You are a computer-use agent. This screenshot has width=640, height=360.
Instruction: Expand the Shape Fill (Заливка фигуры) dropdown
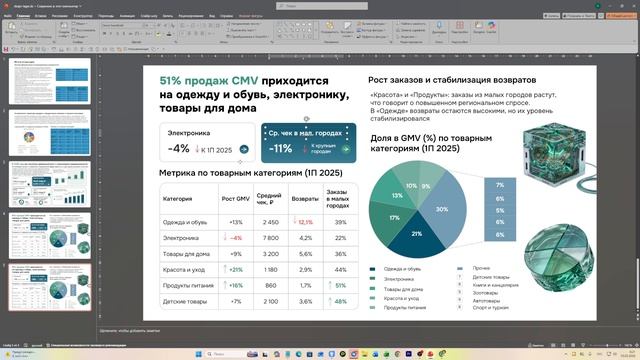pos(371,24)
